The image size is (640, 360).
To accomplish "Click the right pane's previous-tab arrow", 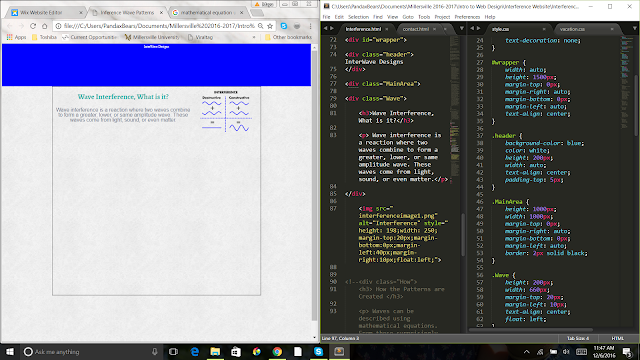I will 472,29.
